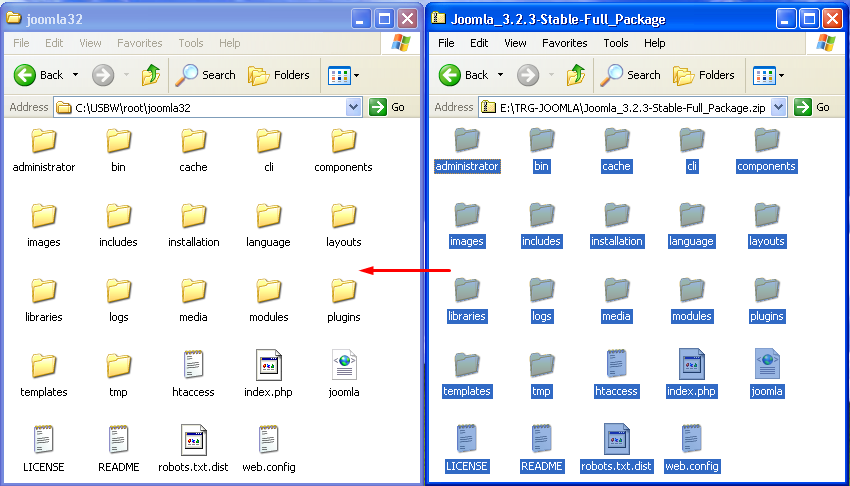Open File menu in zip package window
The width and height of the screenshot is (850, 486).
tap(446, 43)
